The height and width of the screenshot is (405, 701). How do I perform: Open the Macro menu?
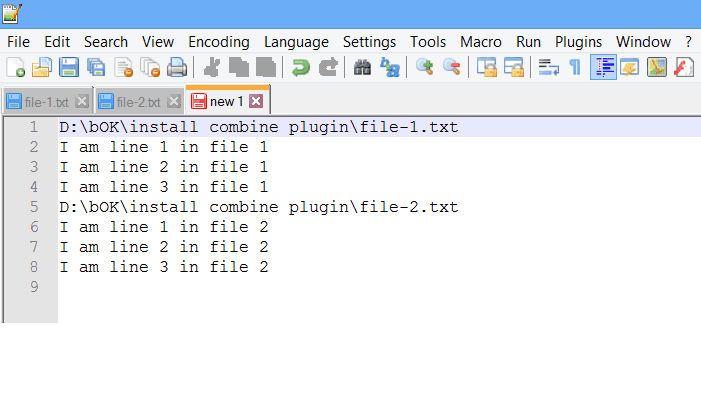coord(481,42)
